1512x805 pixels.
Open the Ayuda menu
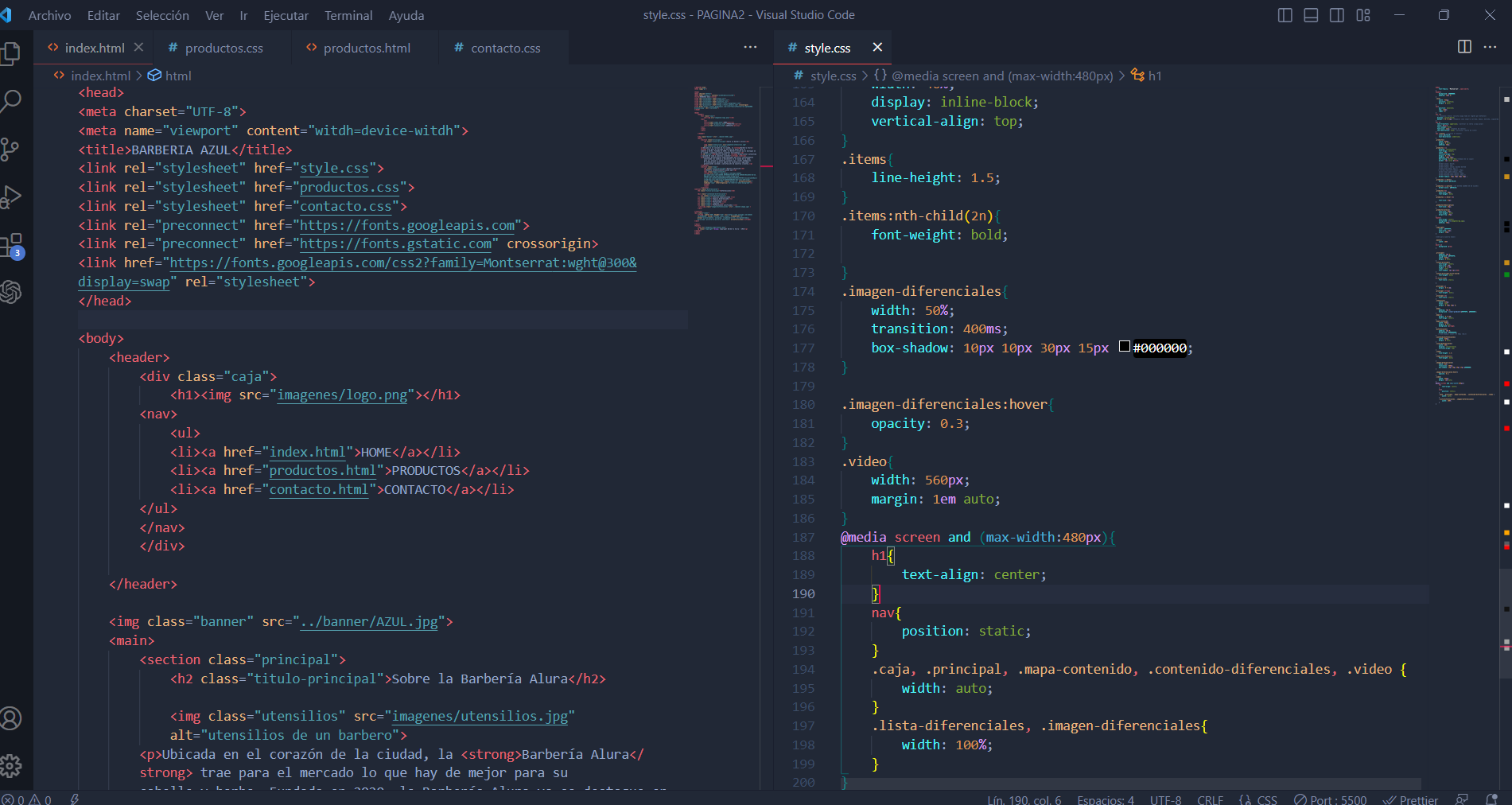(406, 15)
